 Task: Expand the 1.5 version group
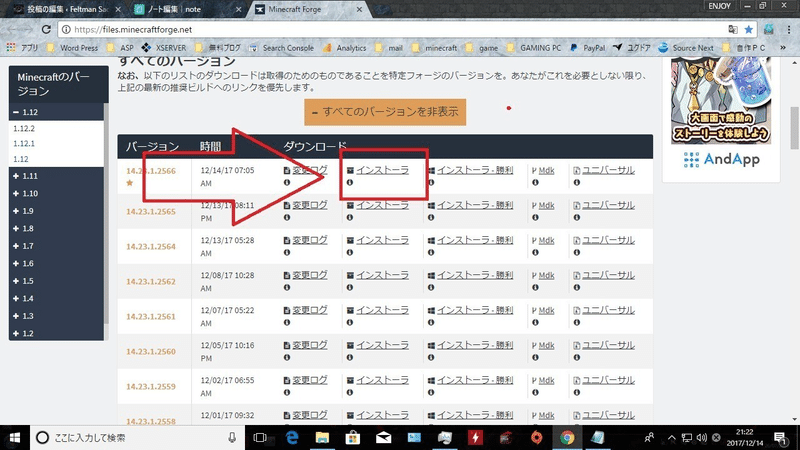[x=56, y=281]
